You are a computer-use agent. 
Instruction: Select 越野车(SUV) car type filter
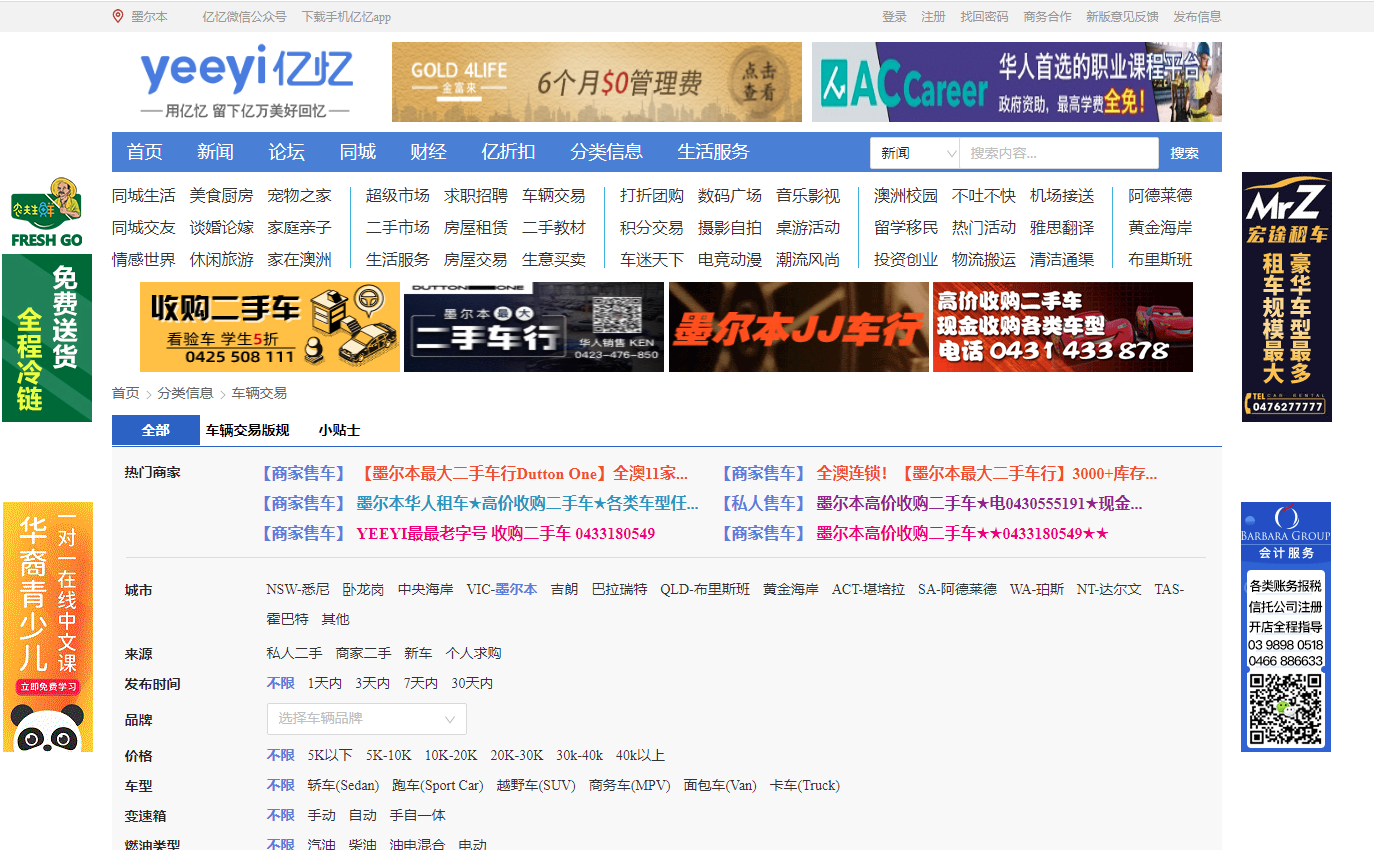pos(536,786)
